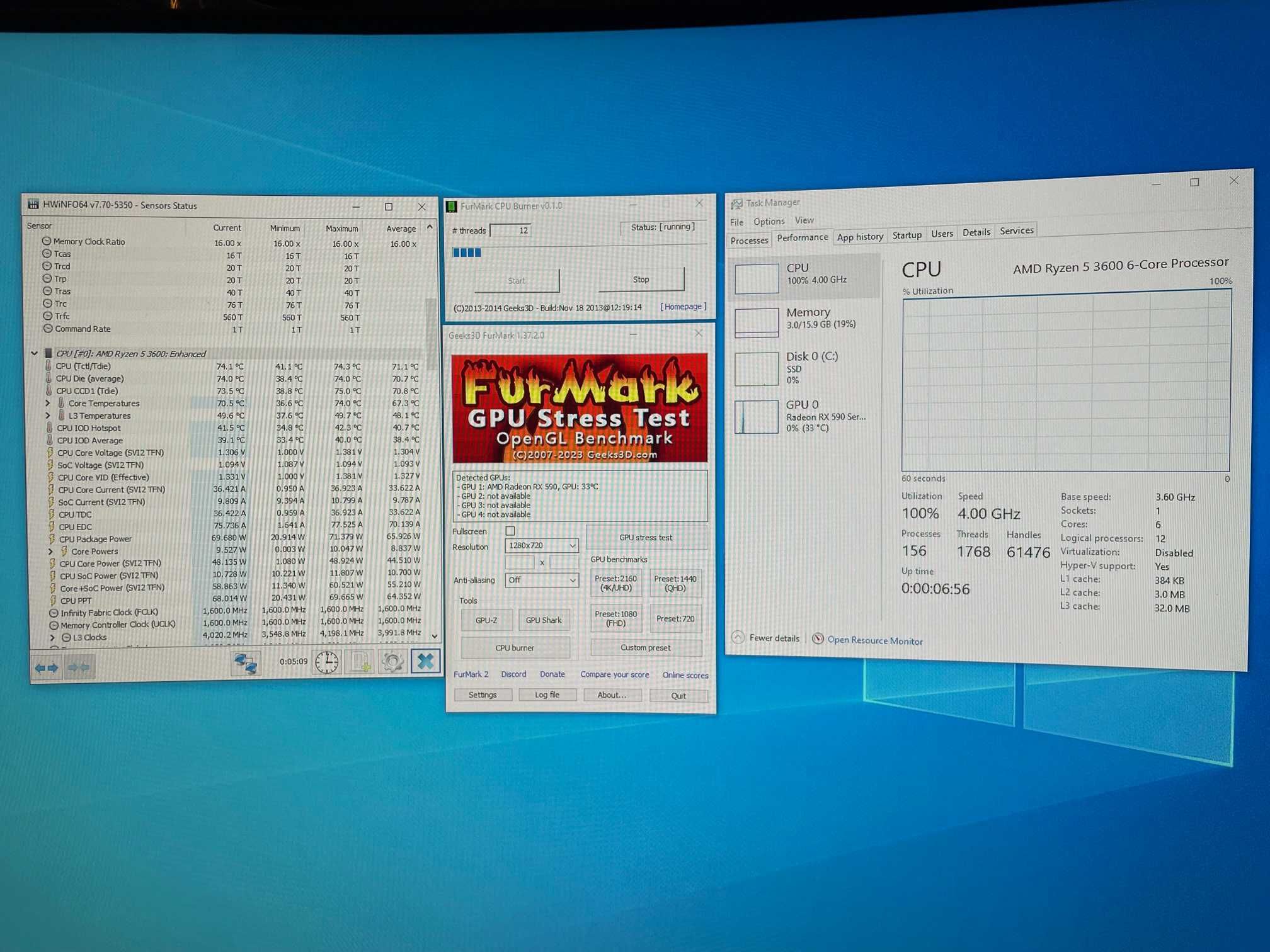Switch to Processes tab
1270x952 pixels.
749,241
